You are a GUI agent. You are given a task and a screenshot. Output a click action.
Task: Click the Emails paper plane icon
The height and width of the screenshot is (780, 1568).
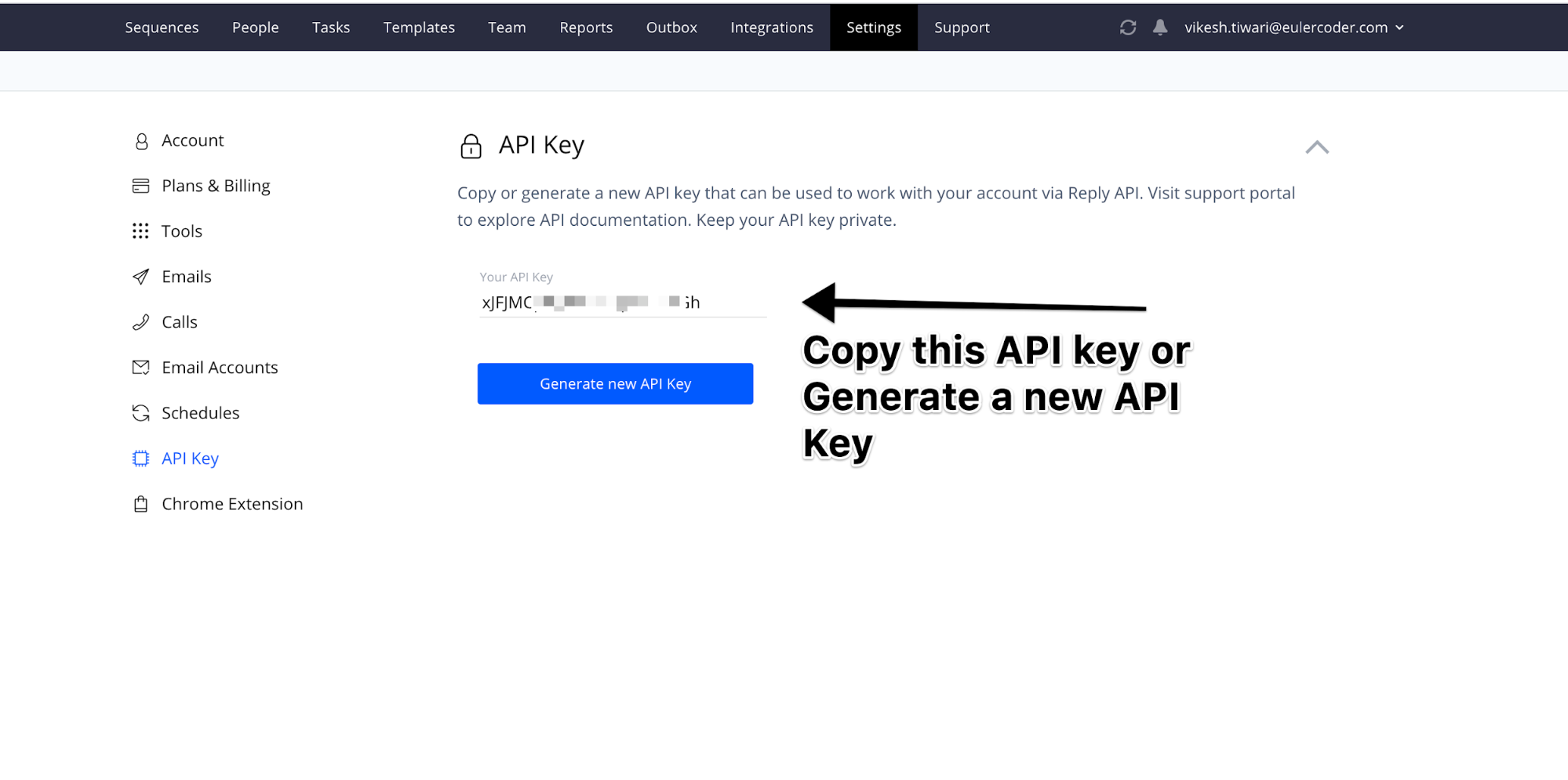pos(140,277)
